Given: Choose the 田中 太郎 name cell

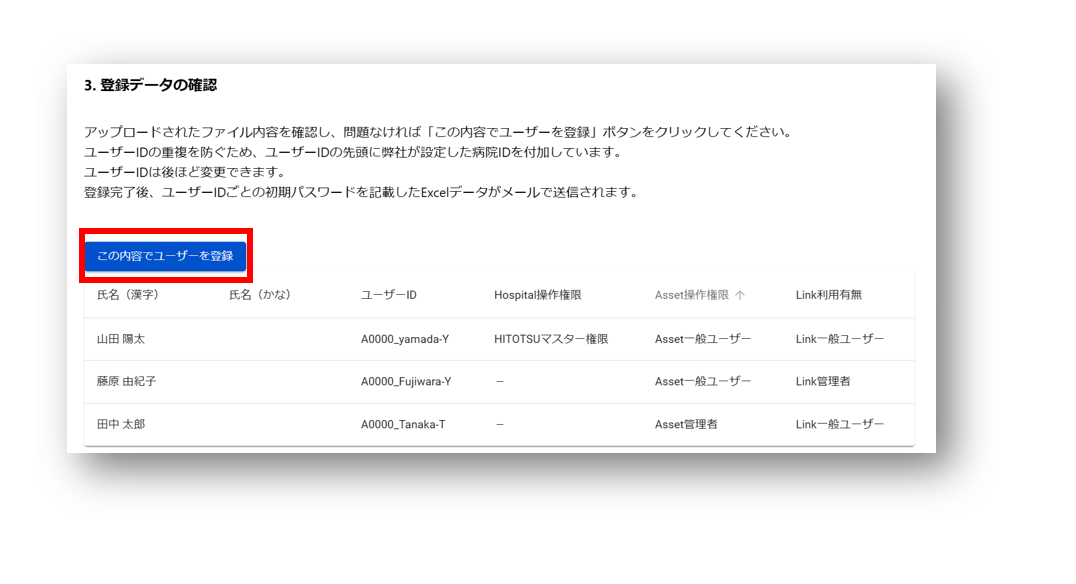Looking at the screenshot, I should point(120,424).
